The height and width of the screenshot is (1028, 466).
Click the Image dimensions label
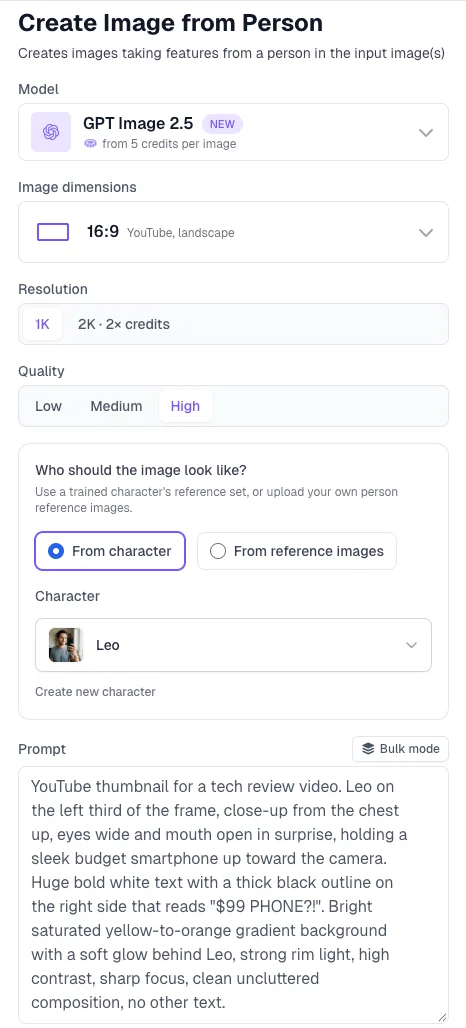point(77,187)
